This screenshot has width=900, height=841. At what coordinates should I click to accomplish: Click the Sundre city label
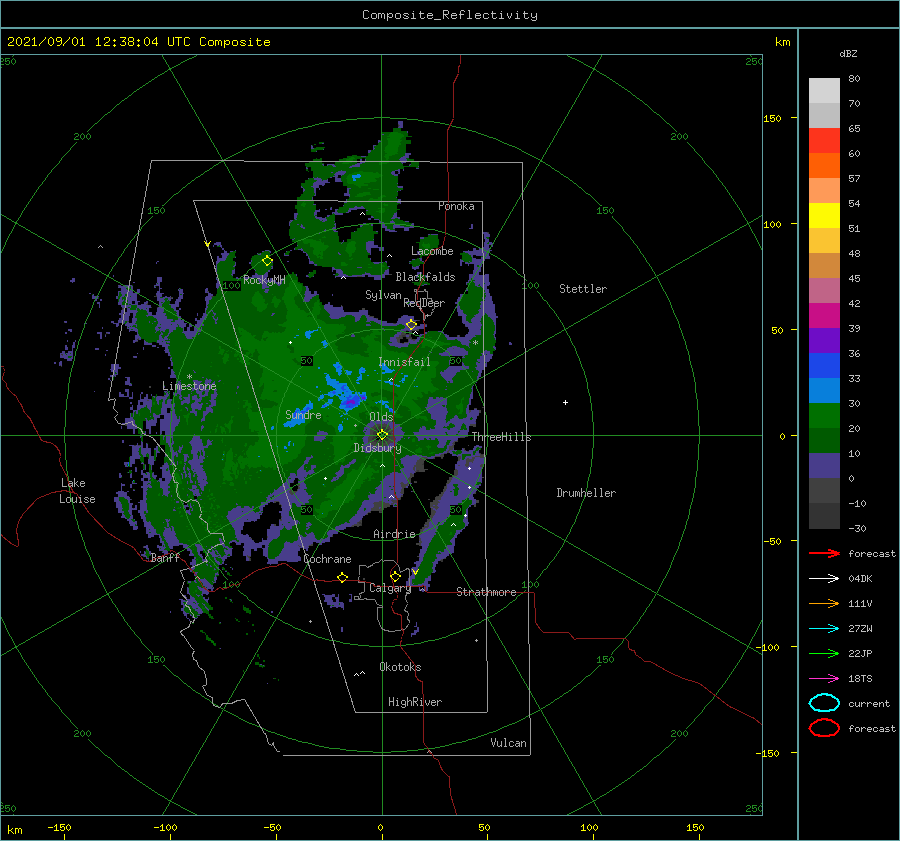(303, 415)
